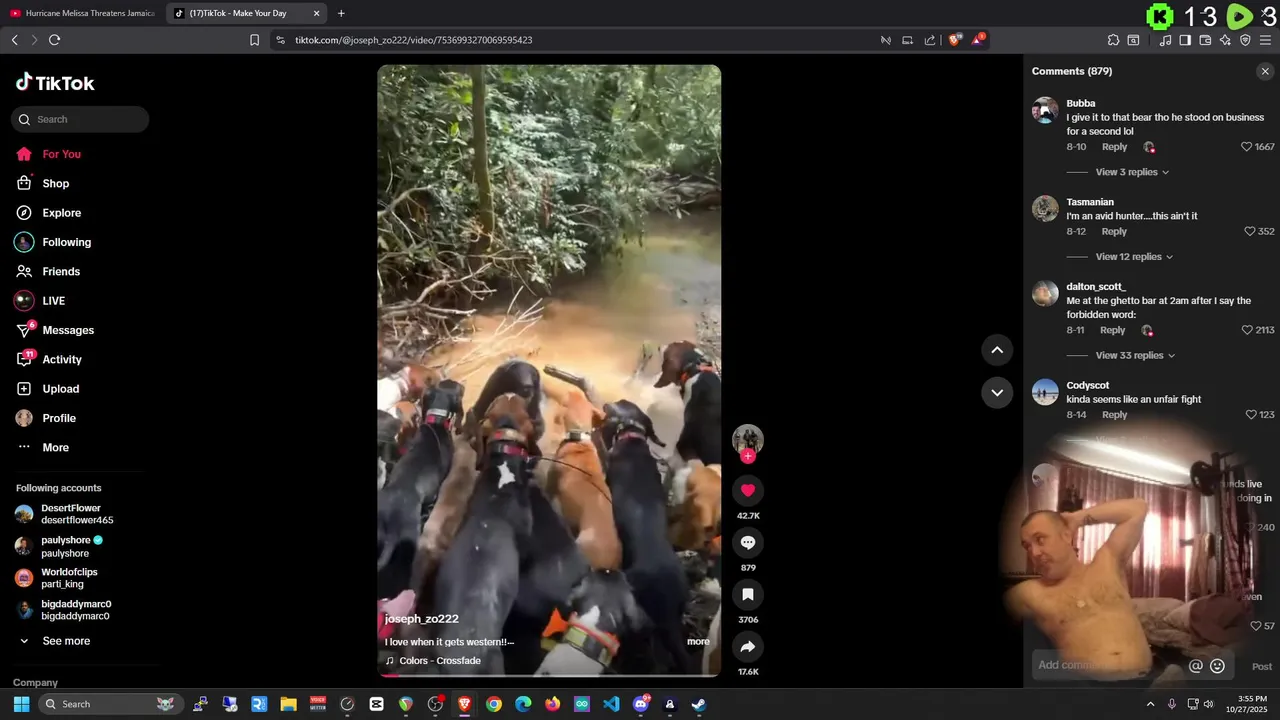Like Tasmanian's comment heart
The image size is (1280, 720).
coord(1249,231)
